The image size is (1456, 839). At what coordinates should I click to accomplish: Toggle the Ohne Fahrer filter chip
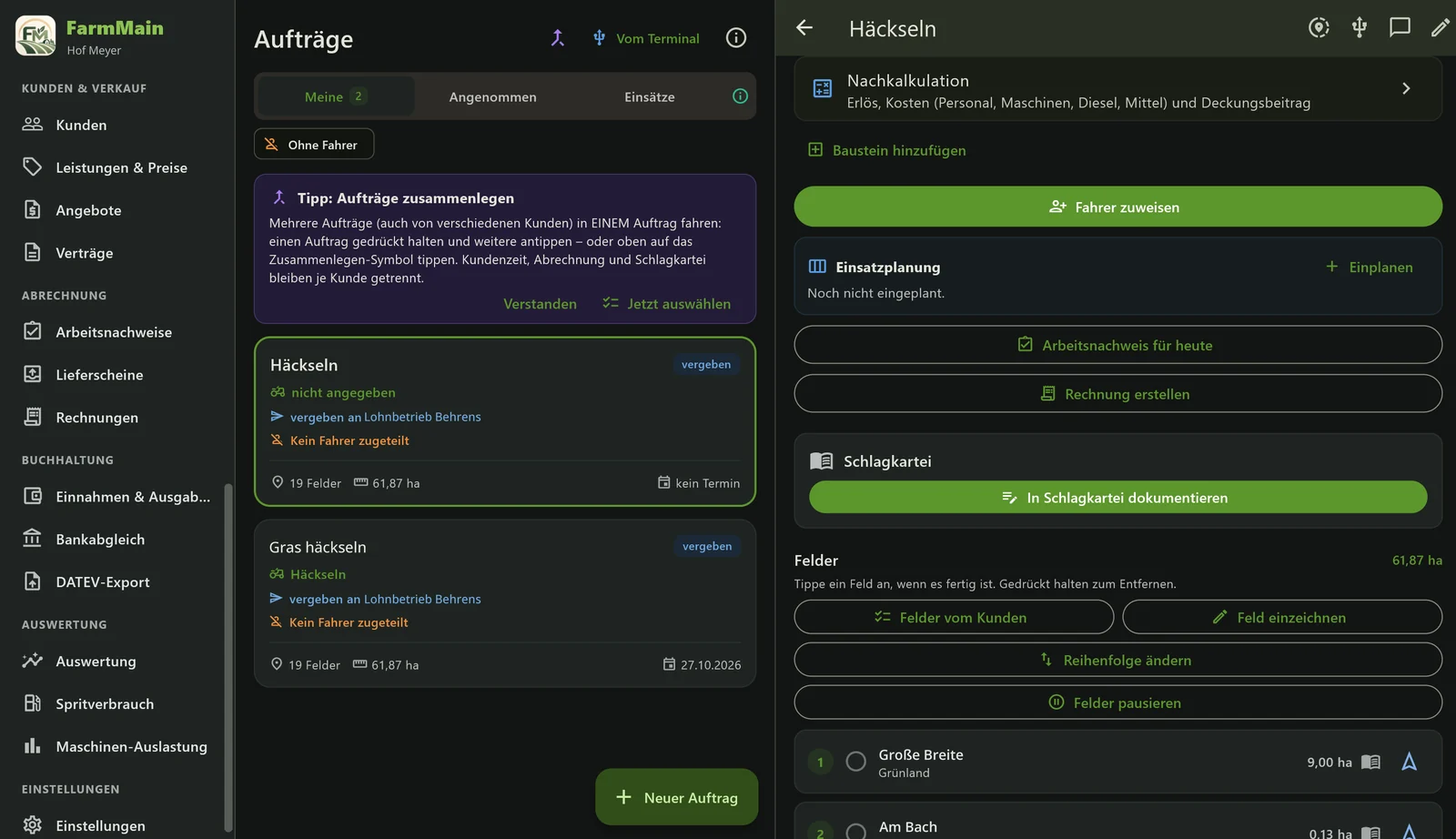point(314,144)
